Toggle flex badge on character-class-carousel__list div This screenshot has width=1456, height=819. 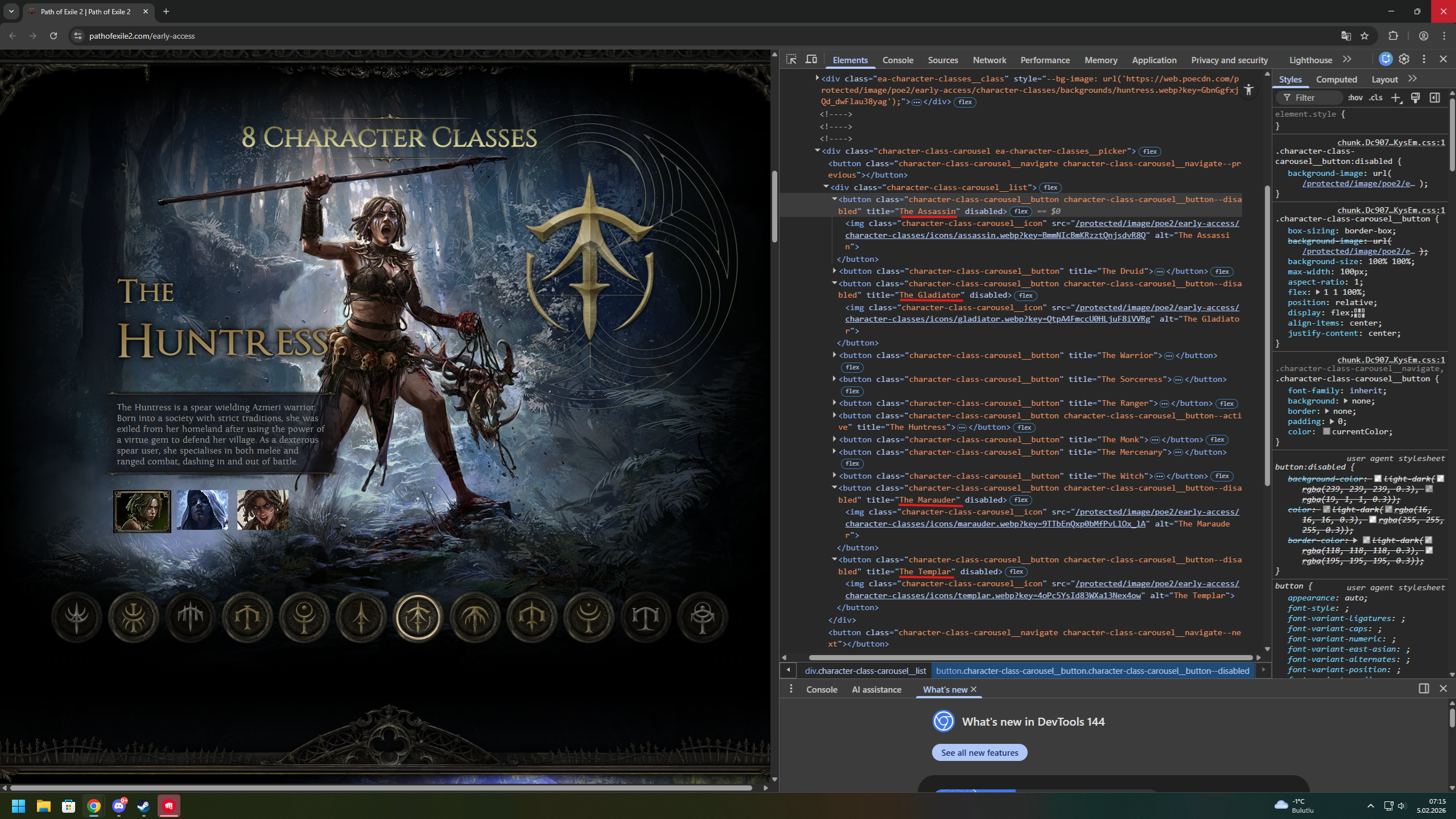pyautogui.click(x=1050, y=188)
